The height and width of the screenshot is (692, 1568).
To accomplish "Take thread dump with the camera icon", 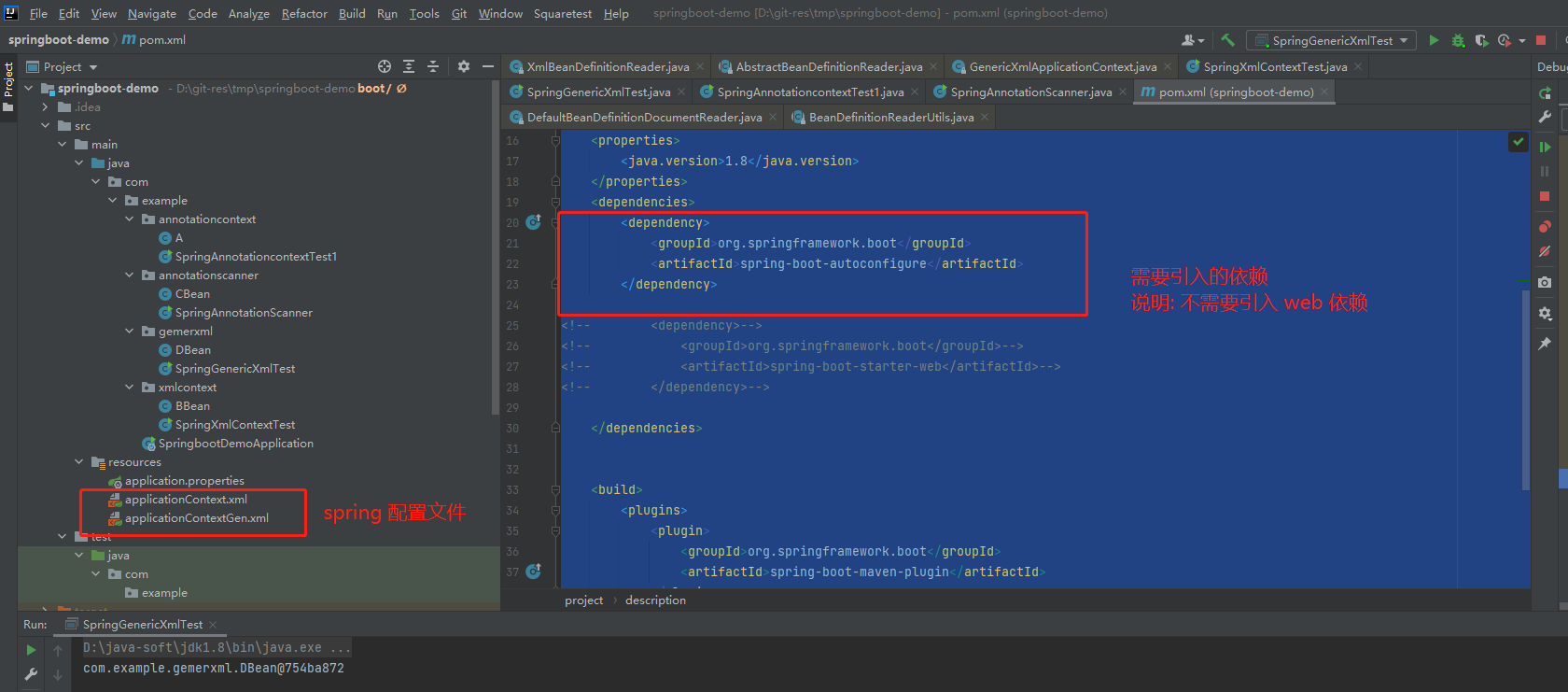I will [1545, 282].
